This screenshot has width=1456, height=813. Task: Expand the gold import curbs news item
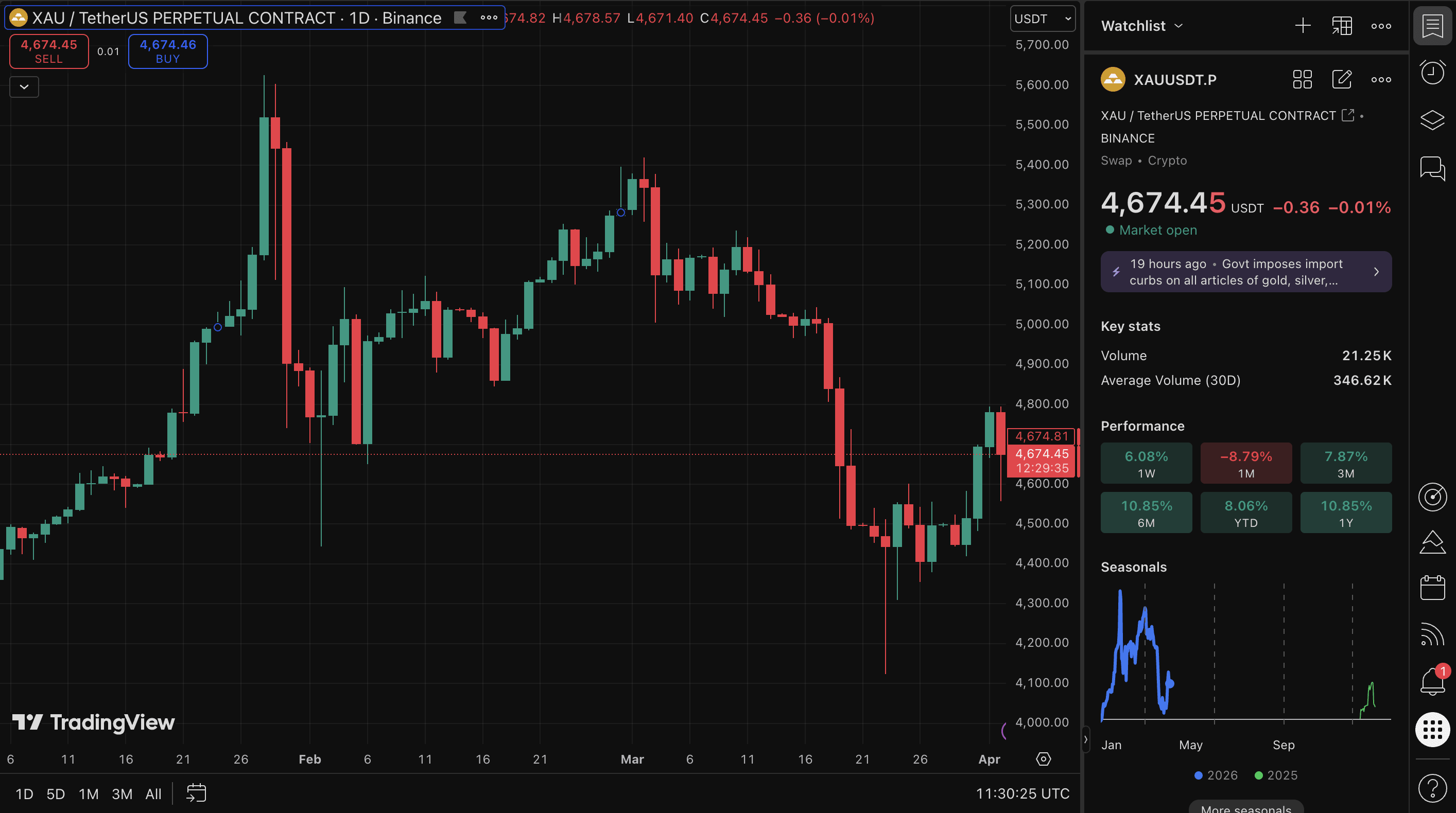coord(1246,272)
